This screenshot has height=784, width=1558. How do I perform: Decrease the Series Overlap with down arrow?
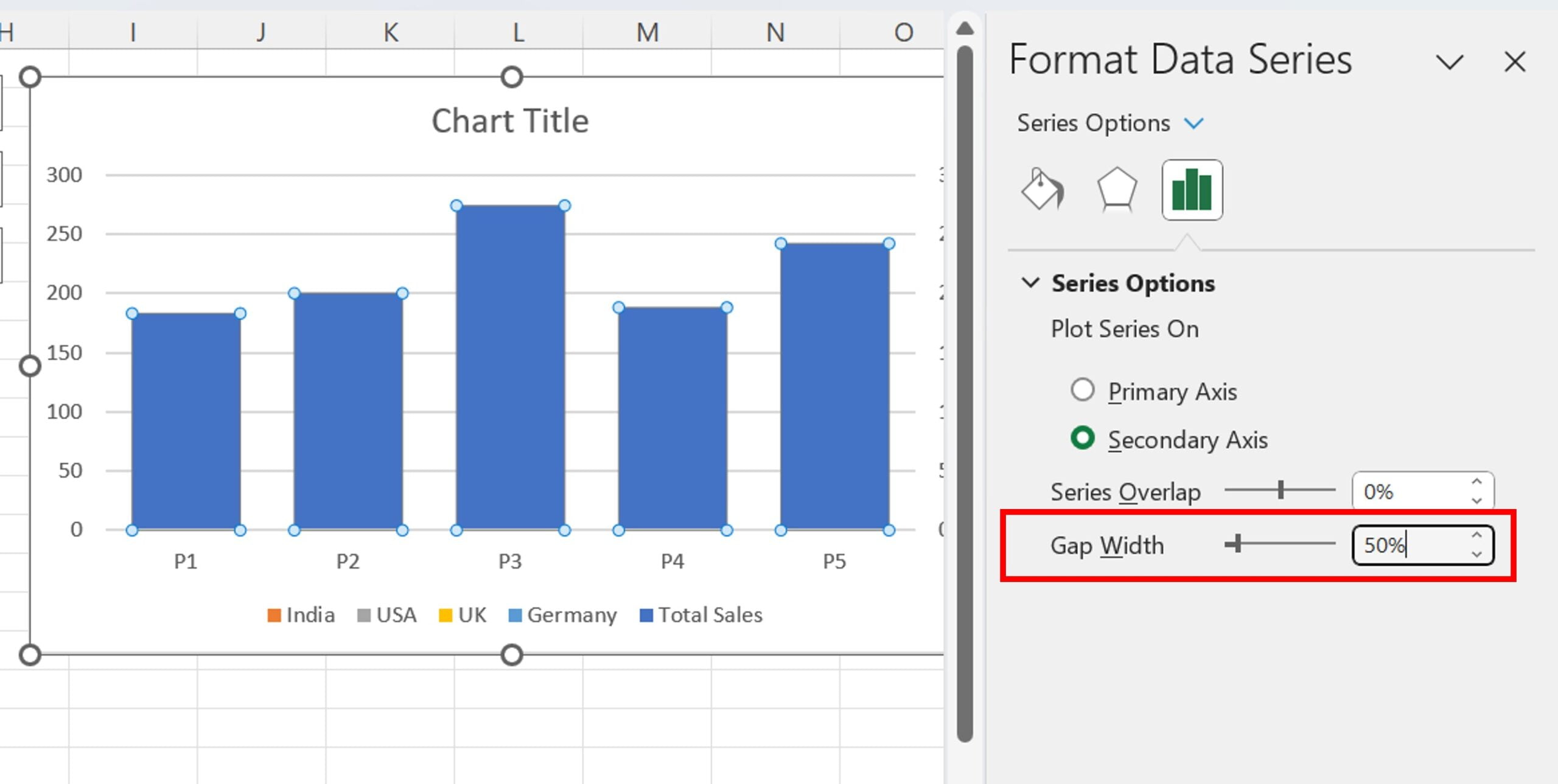(1476, 500)
